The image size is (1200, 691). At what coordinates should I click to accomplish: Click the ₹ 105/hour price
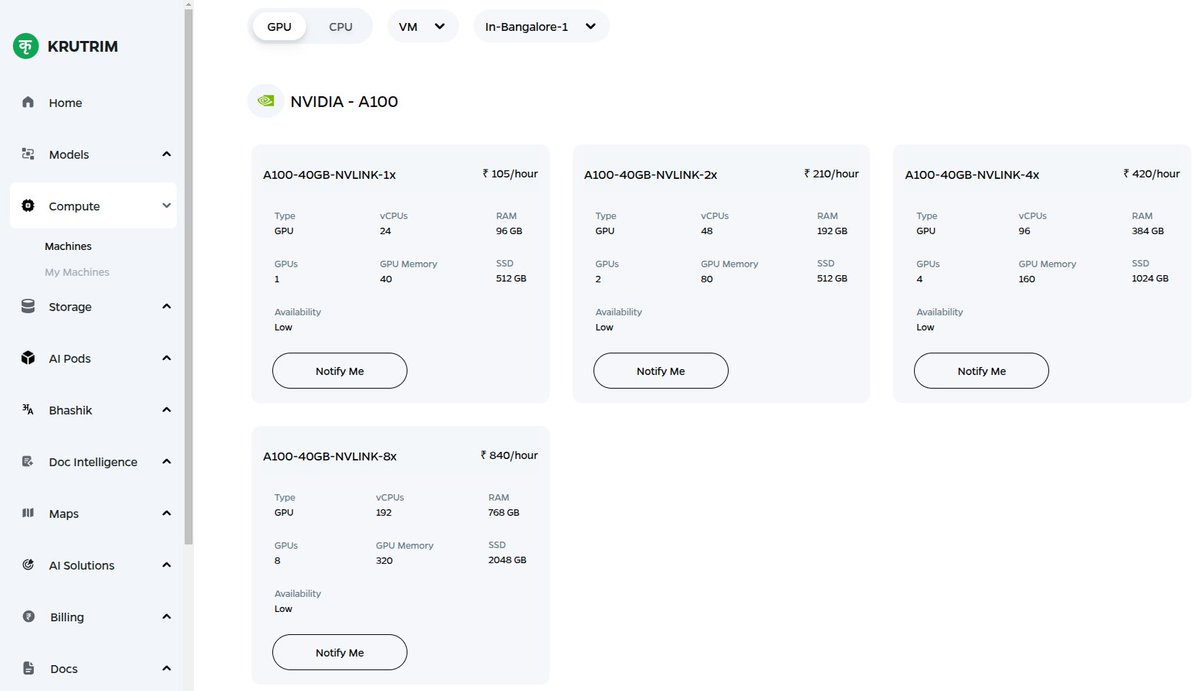(x=510, y=173)
